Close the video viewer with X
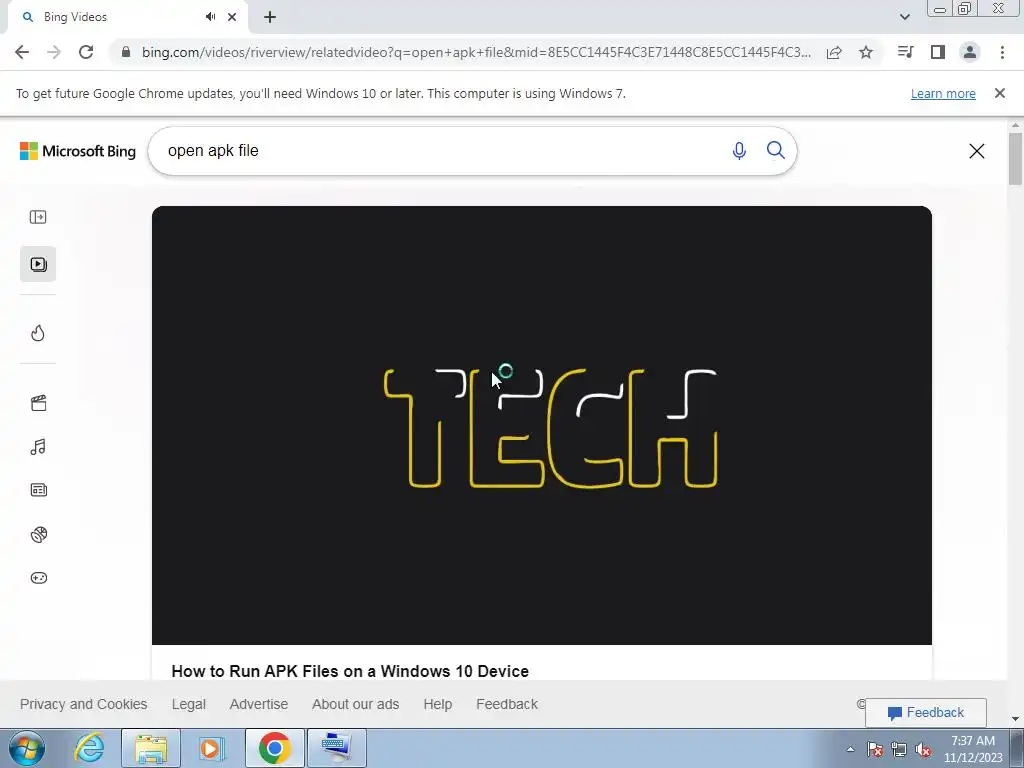This screenshot has height=768, width=1024. pos(976,151)
